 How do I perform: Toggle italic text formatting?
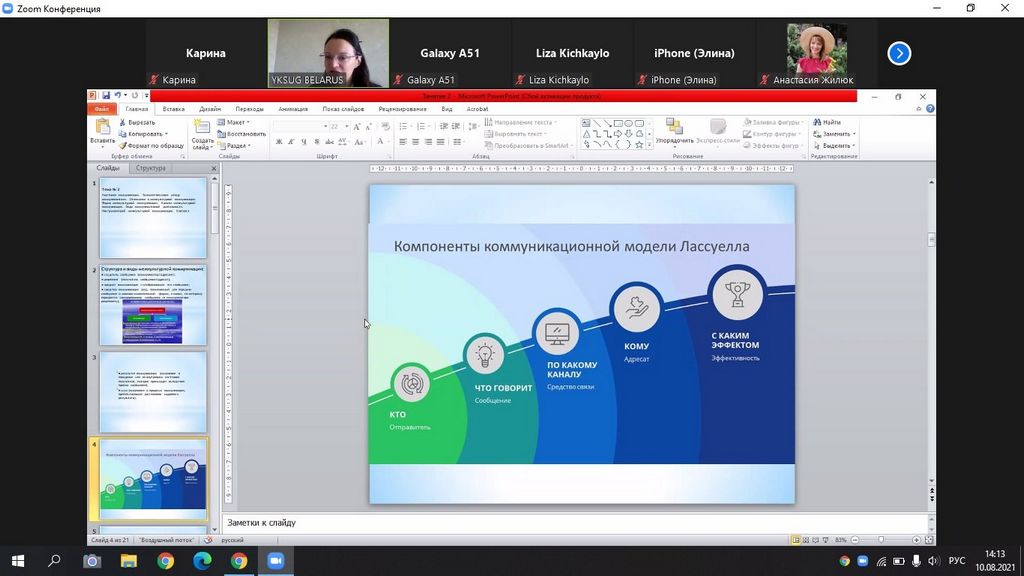pos(292,142)
